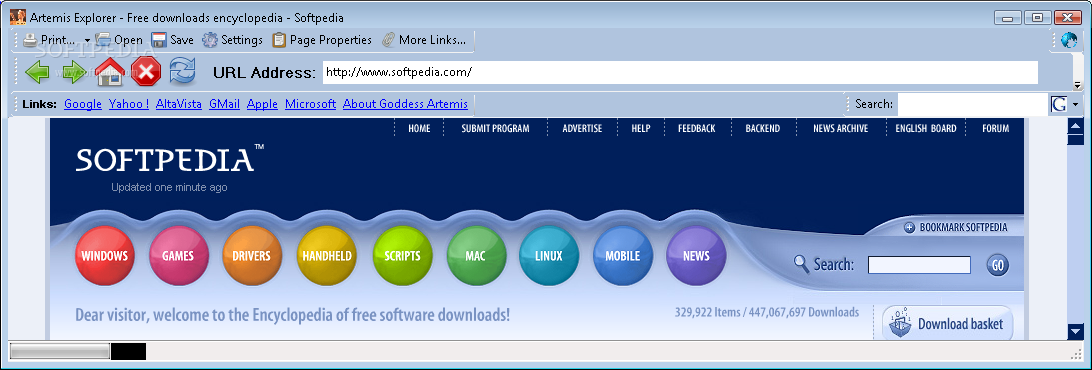Screen dimensions: 1092x370
Task: Open More Links with paperclip icon
Action: [x=423, y=40]
